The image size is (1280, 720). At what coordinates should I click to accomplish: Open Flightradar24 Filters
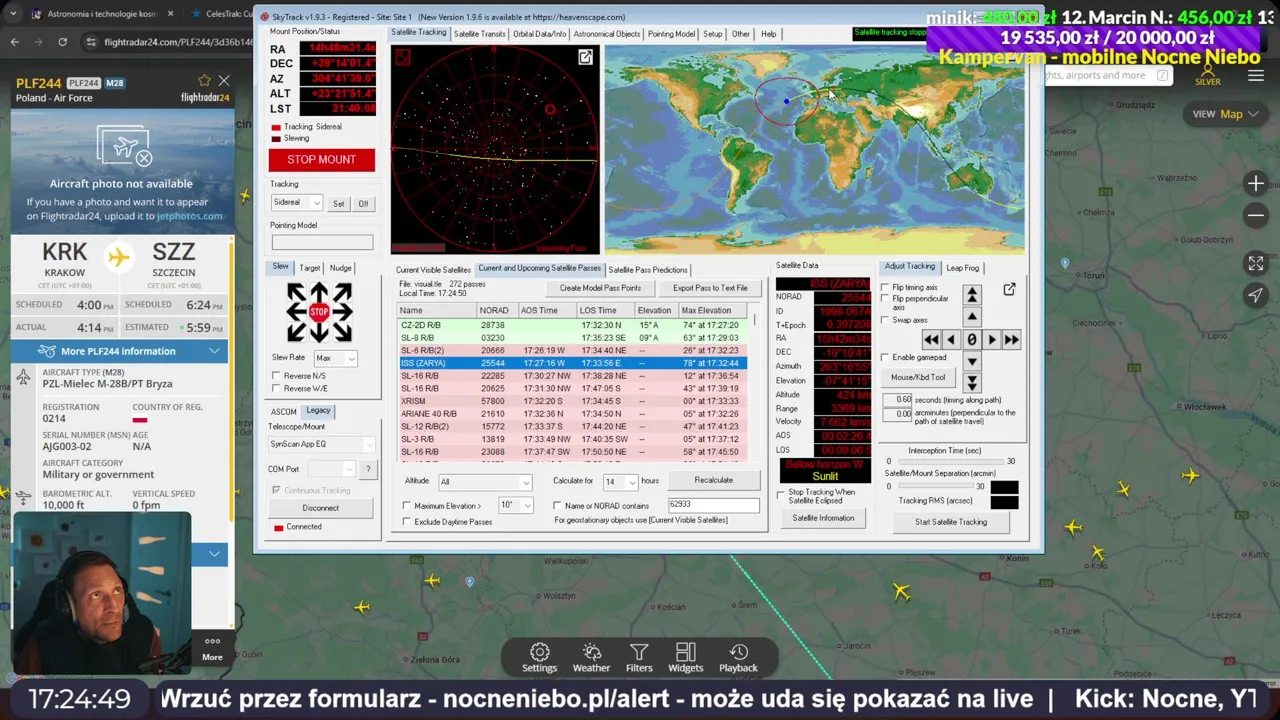[639, 658]
